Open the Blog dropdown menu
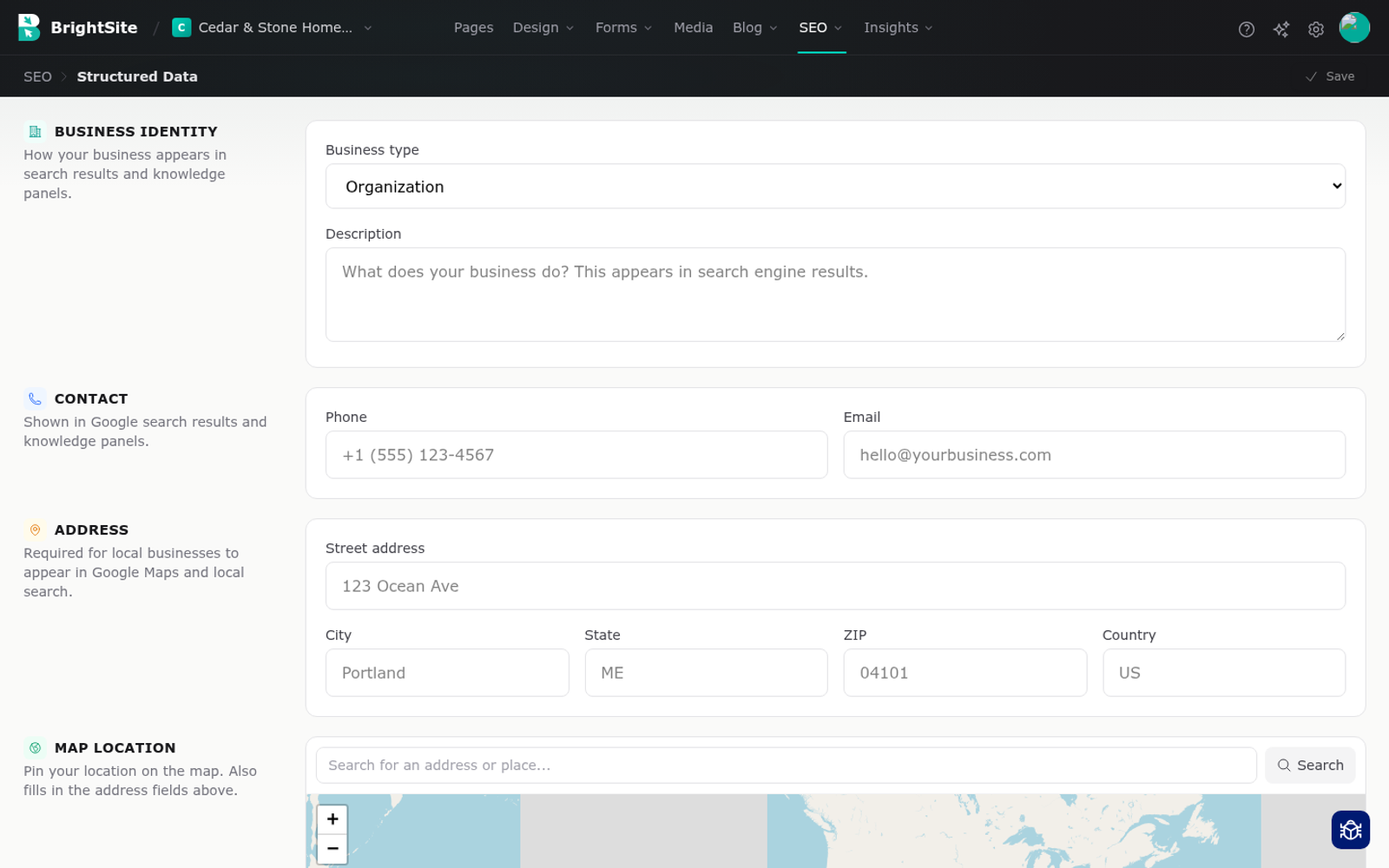The width and height of the screenshot is (1389, 868). tap(754, 28)
